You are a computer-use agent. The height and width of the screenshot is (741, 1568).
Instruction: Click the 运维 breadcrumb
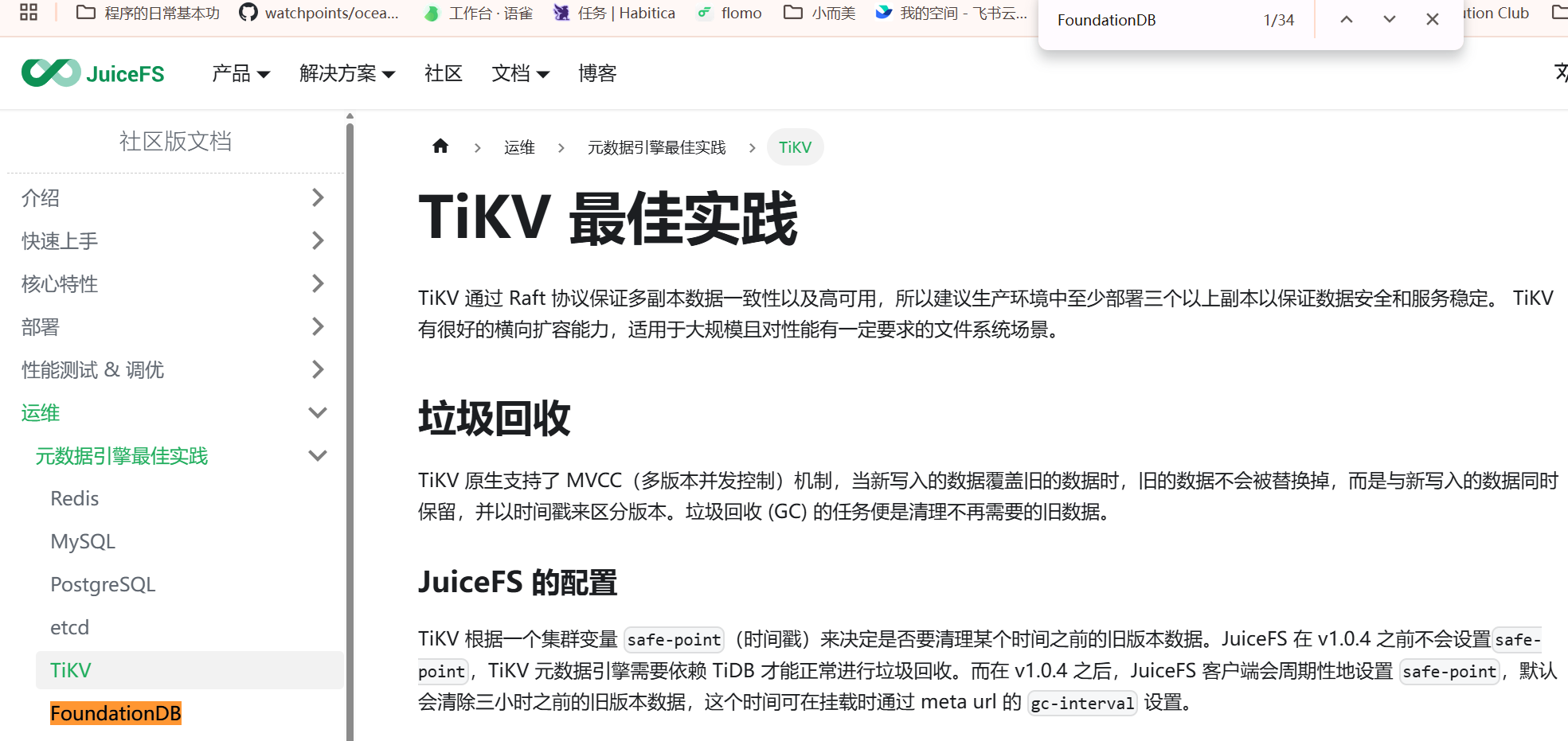pos(519,147)
